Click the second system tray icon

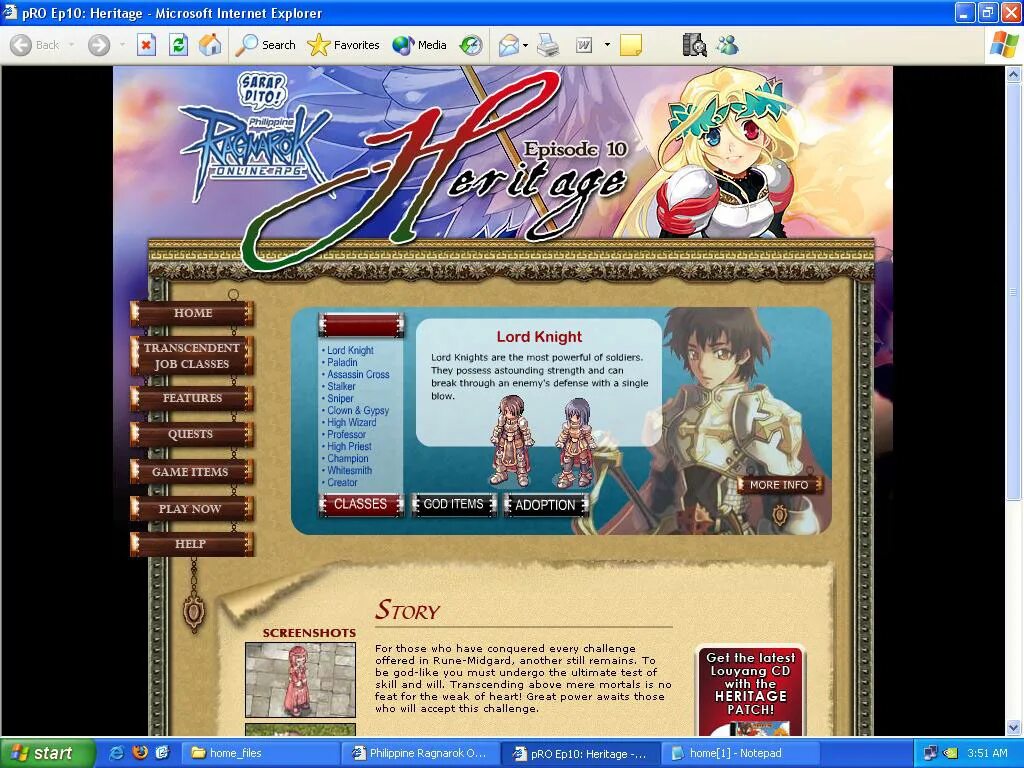951,754
